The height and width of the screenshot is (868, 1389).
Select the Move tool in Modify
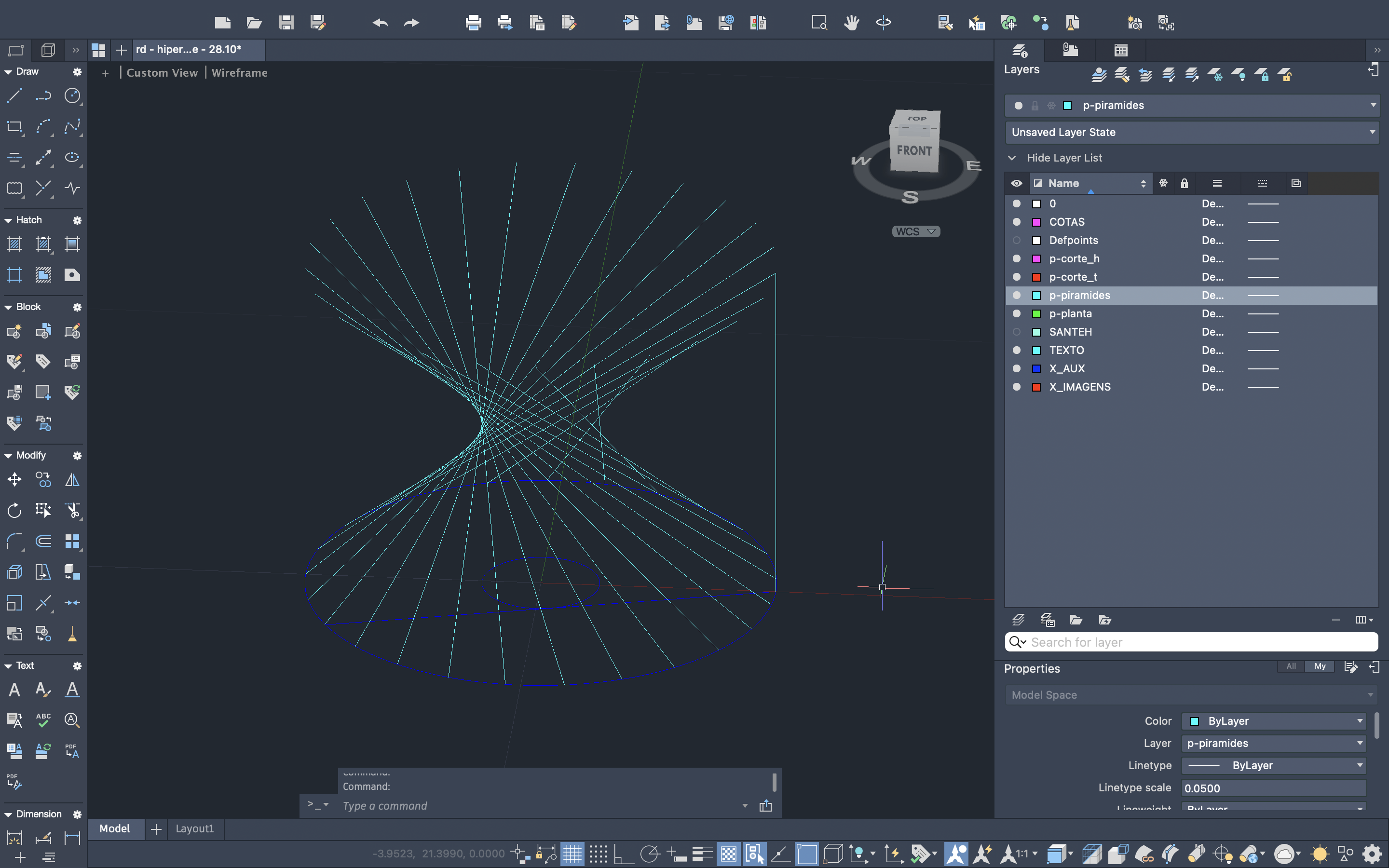14,479
